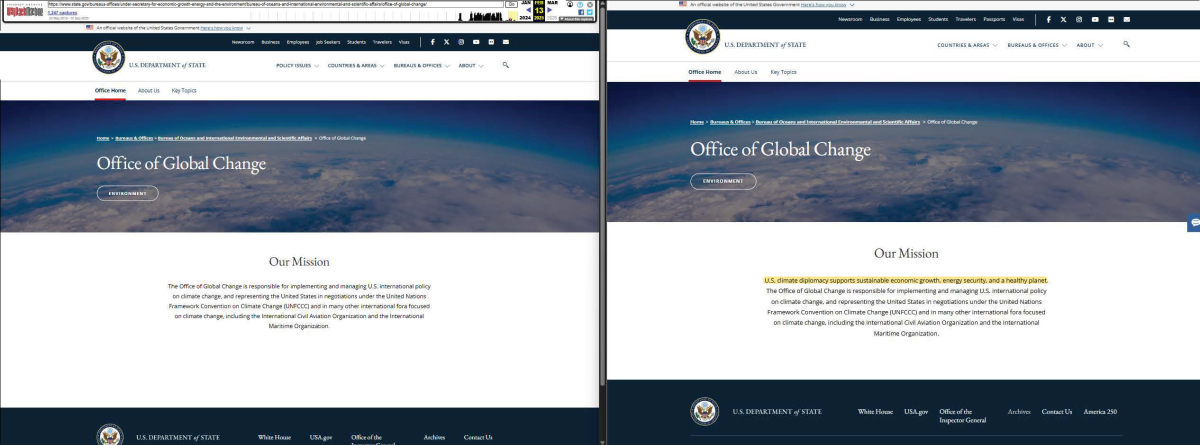The width and height of the screenshot is (1200, 445).
Task: Open the blue chat widget on the right edge
Action: tap(1193, 223)
